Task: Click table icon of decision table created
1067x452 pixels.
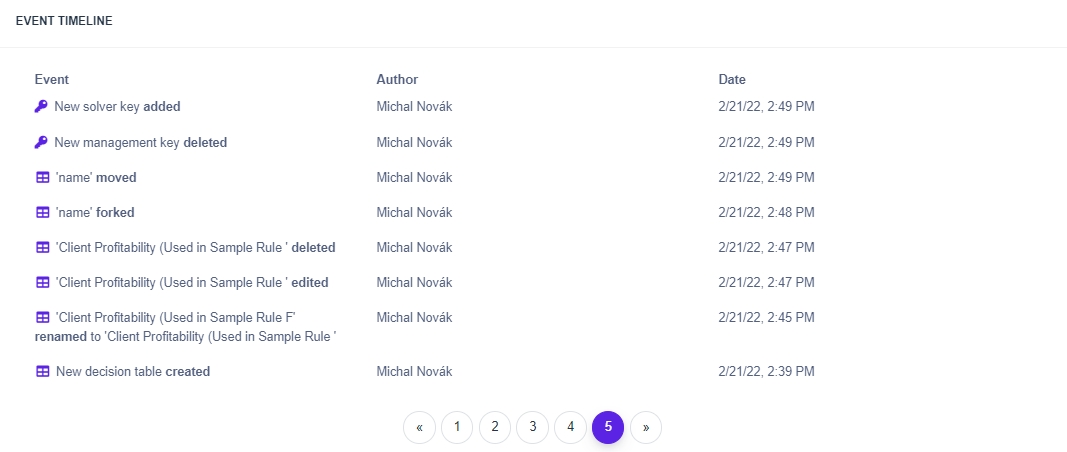Action: (42, 372)
